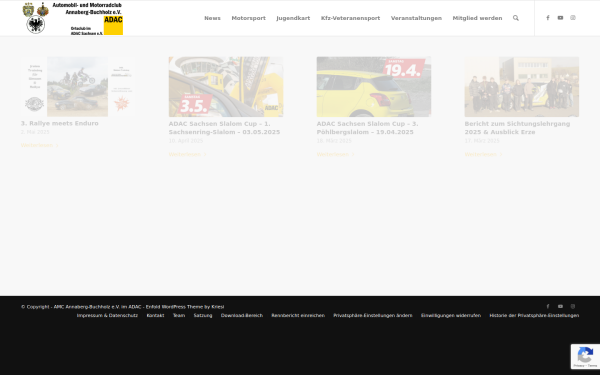Open Team footer link
This screenshot has height=375, width=600.
tap(179, 315)
